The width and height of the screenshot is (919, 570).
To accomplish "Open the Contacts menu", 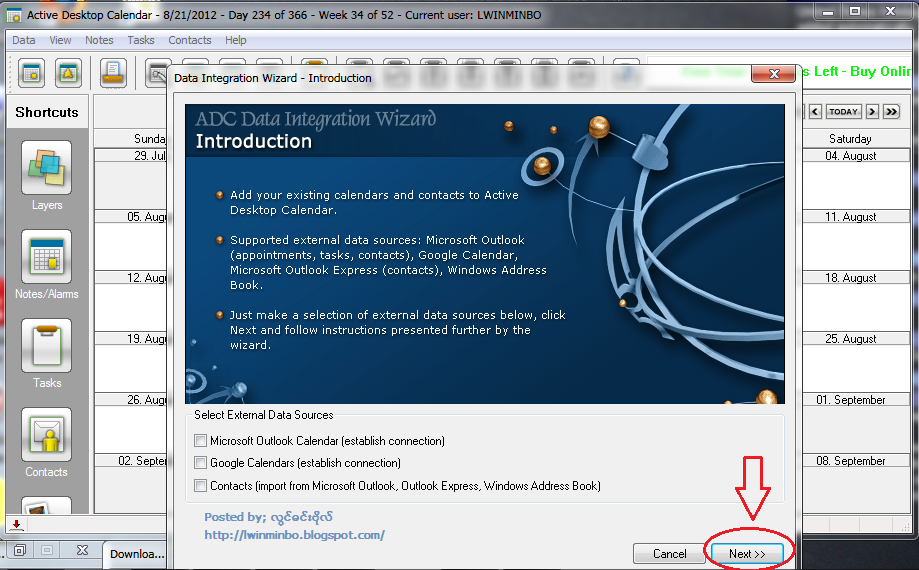I will tap(189, 40).
